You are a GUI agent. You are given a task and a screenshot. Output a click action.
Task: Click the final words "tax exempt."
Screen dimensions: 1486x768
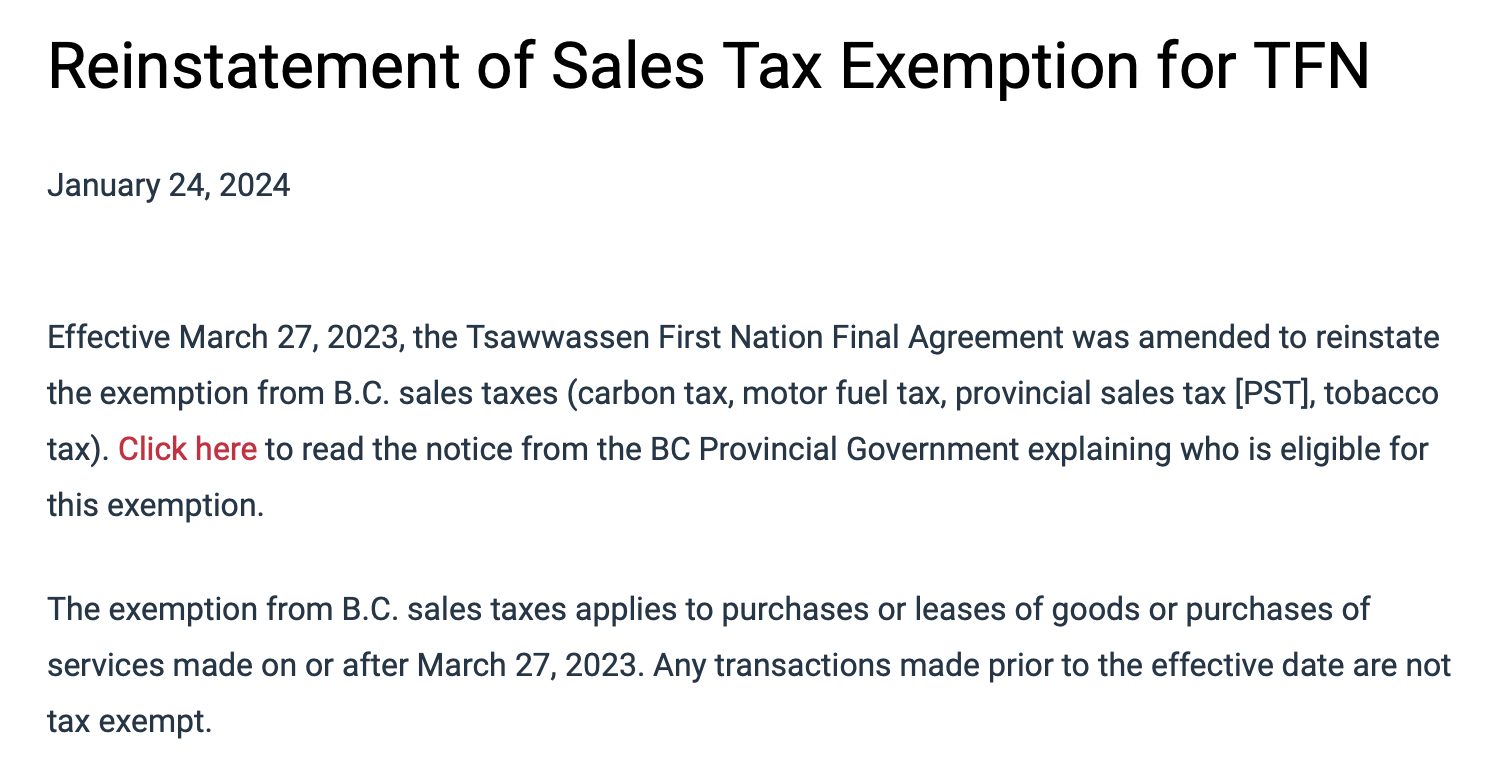pos(130,721)
